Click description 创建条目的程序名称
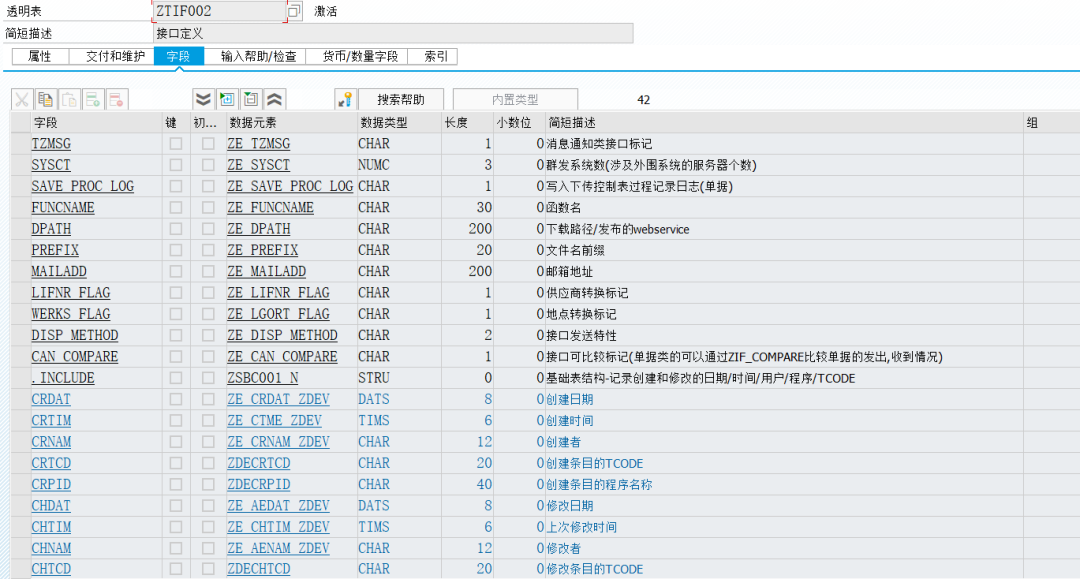The image size is (1080, 579). pos(599,485)
